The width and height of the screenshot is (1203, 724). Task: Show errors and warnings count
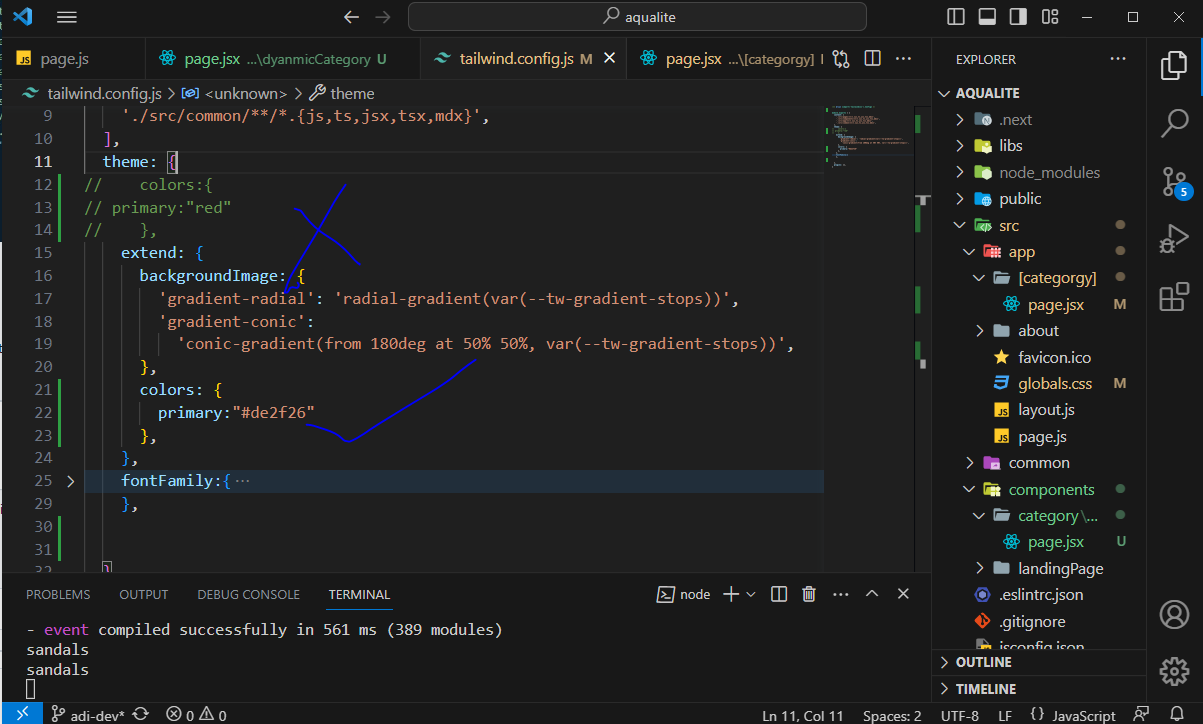(196, 715)
